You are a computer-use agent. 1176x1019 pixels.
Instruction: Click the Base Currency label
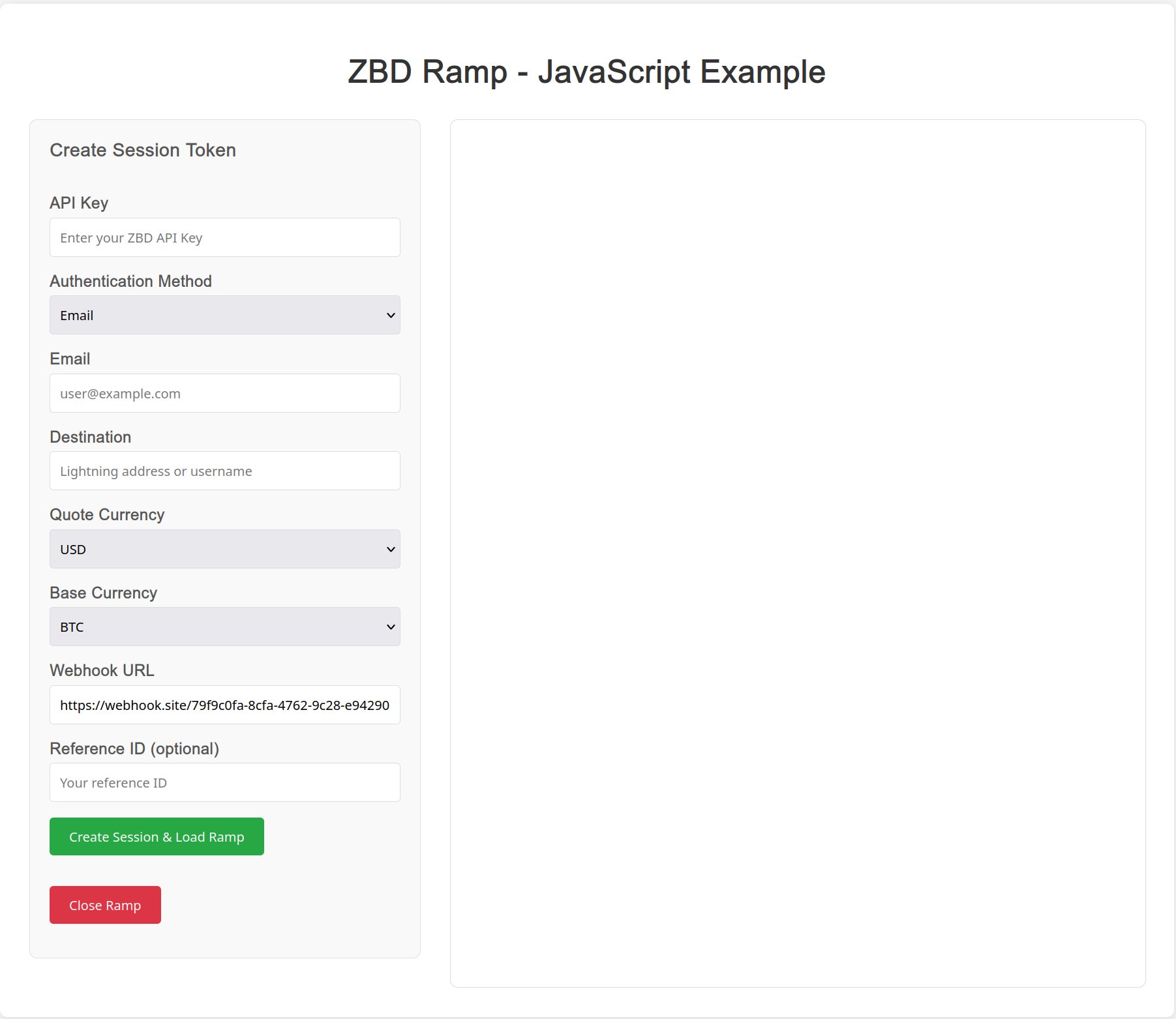click(x=103, y=593)
